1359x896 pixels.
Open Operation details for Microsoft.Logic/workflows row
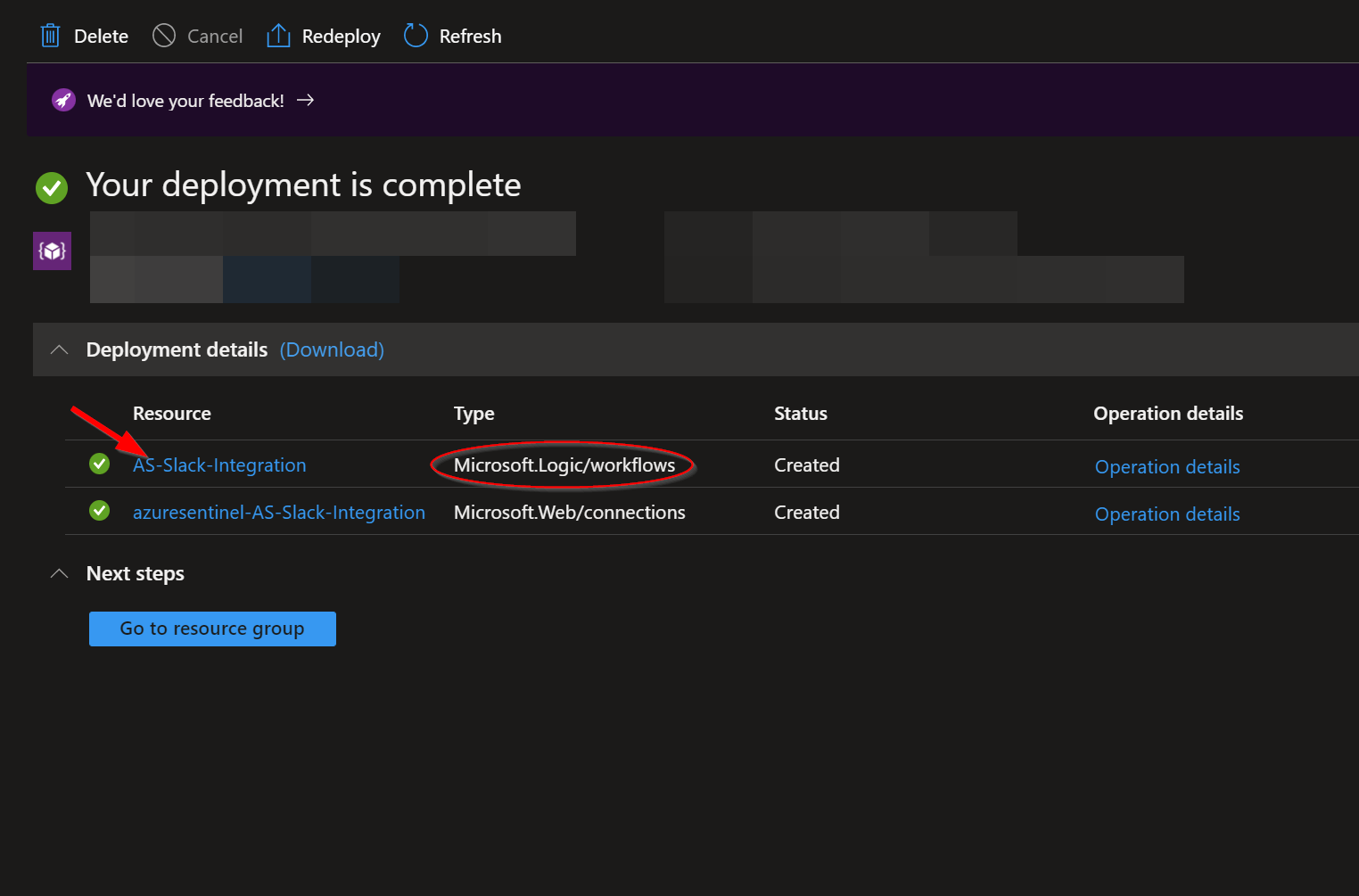[x=1167, y=467]
